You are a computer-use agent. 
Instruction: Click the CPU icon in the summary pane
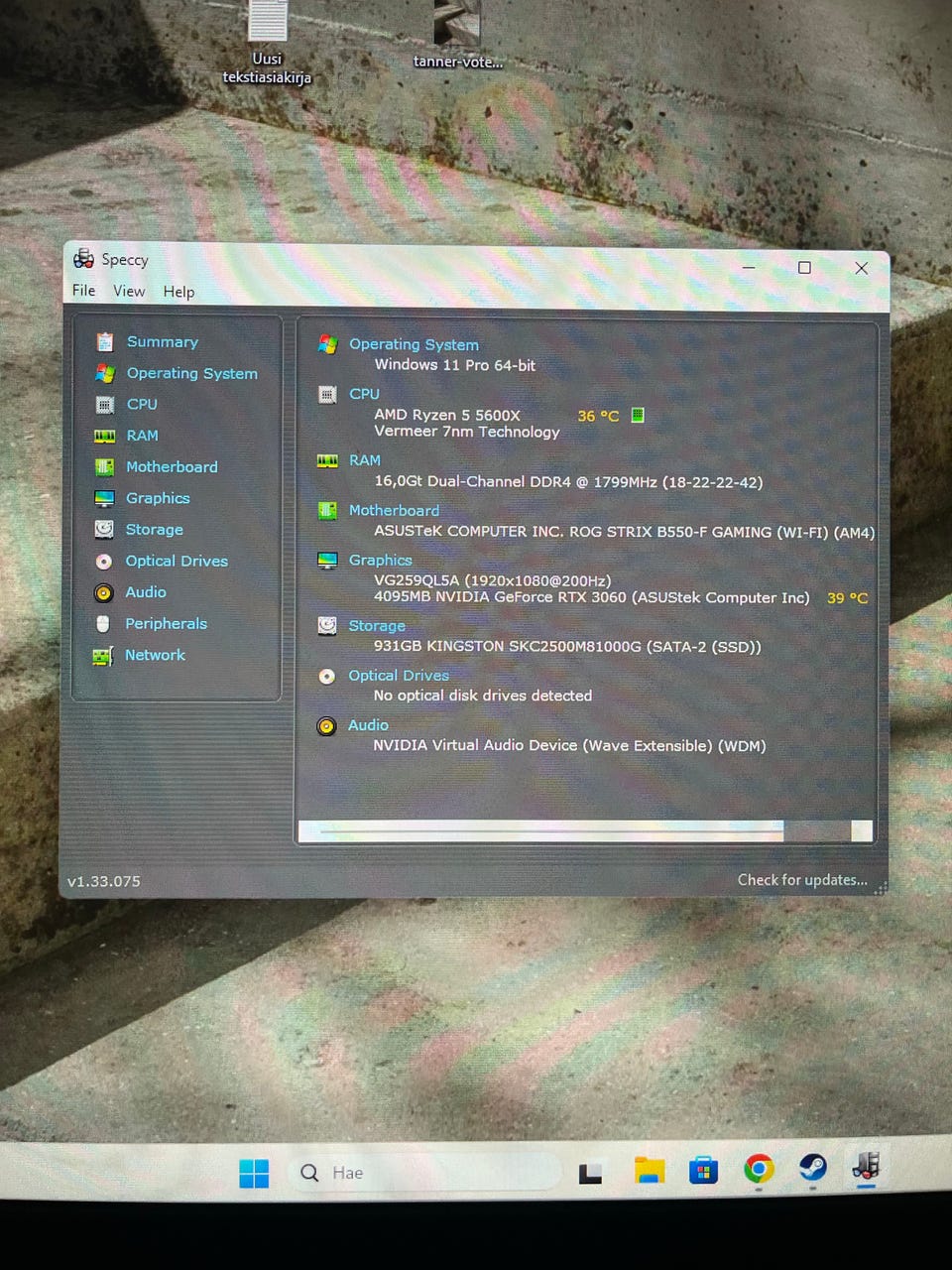pyautogui.click(x=327, y=394)
